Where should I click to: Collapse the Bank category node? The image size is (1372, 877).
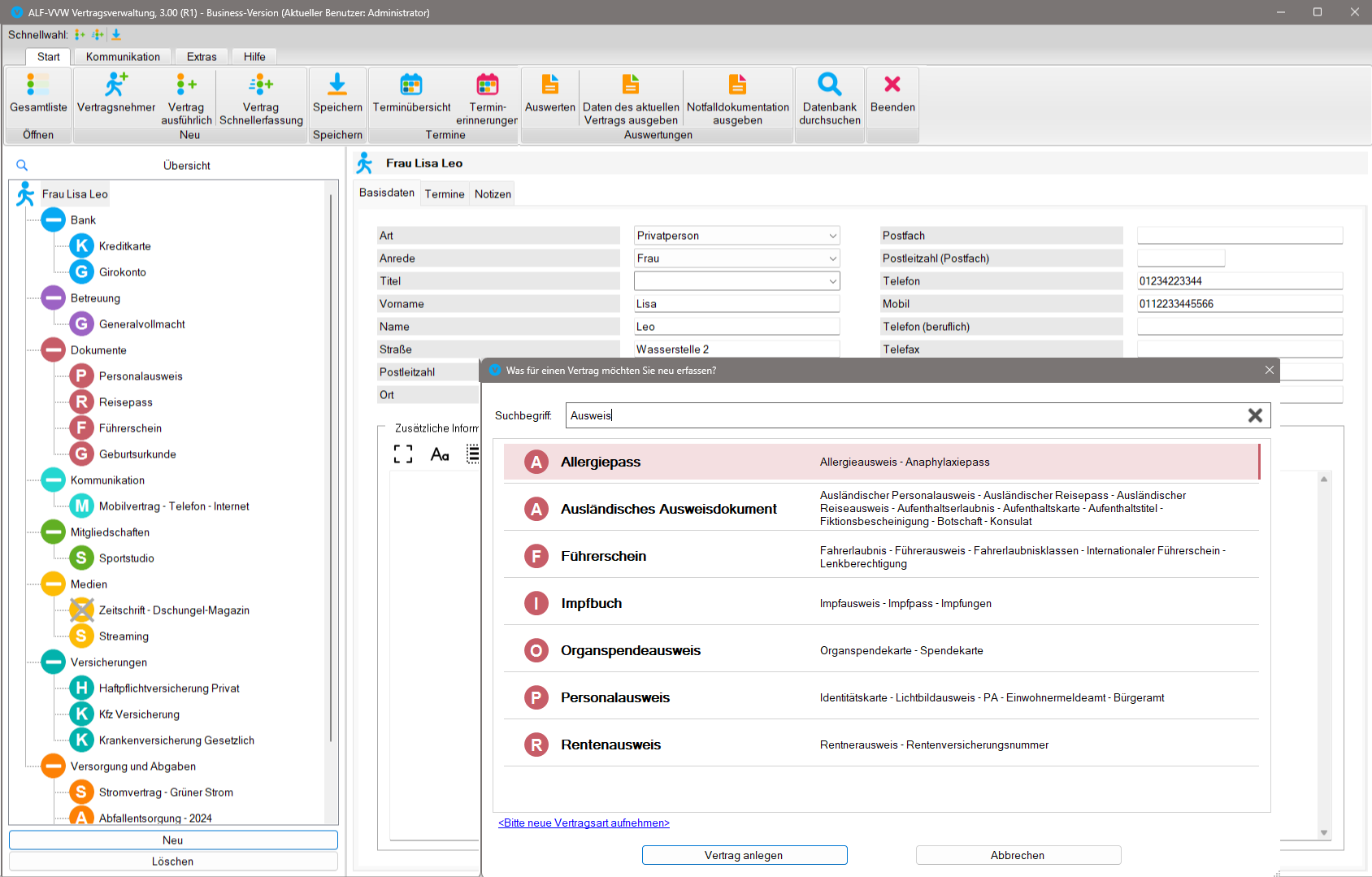click(x=54, y=220)
